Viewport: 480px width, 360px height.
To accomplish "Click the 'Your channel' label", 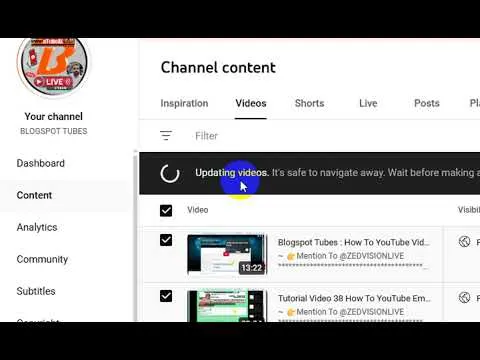I will click(54, 116).
